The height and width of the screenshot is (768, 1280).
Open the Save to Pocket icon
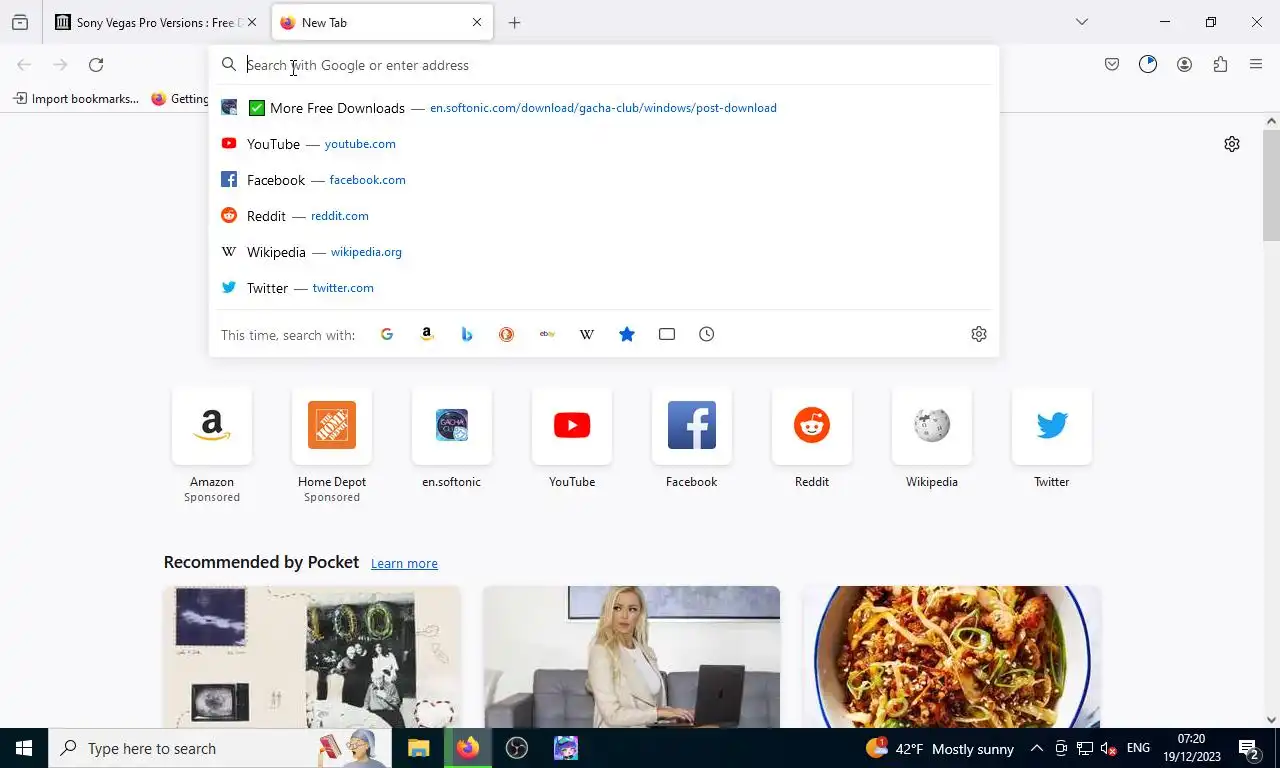[x=1112, y=65]
